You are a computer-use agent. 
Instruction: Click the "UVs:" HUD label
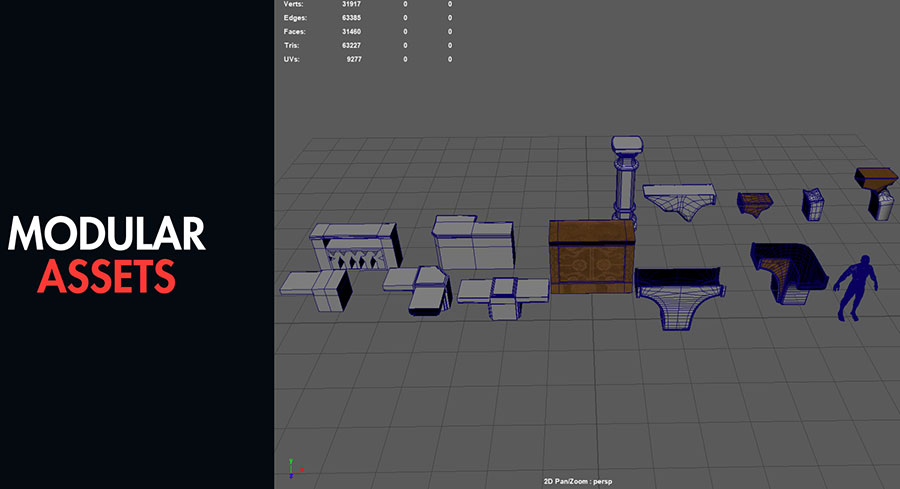[292, 59]
